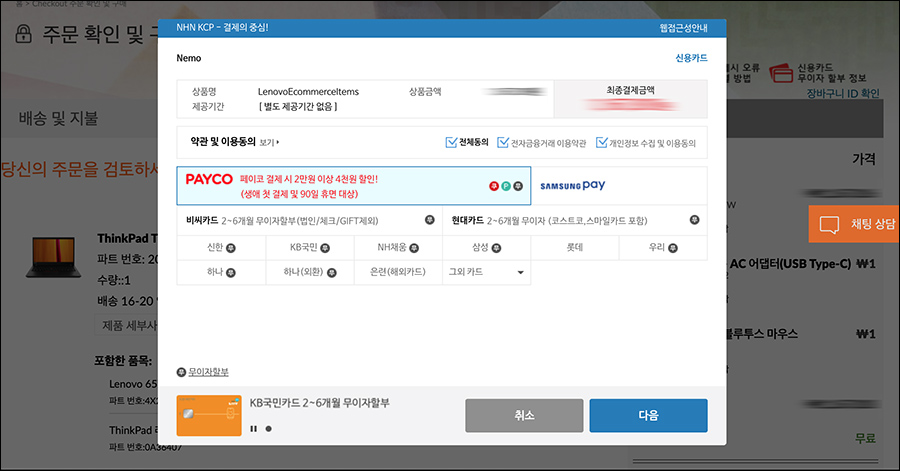Select 하나(외환) card

pyautogui.click(x=310, y=273)
